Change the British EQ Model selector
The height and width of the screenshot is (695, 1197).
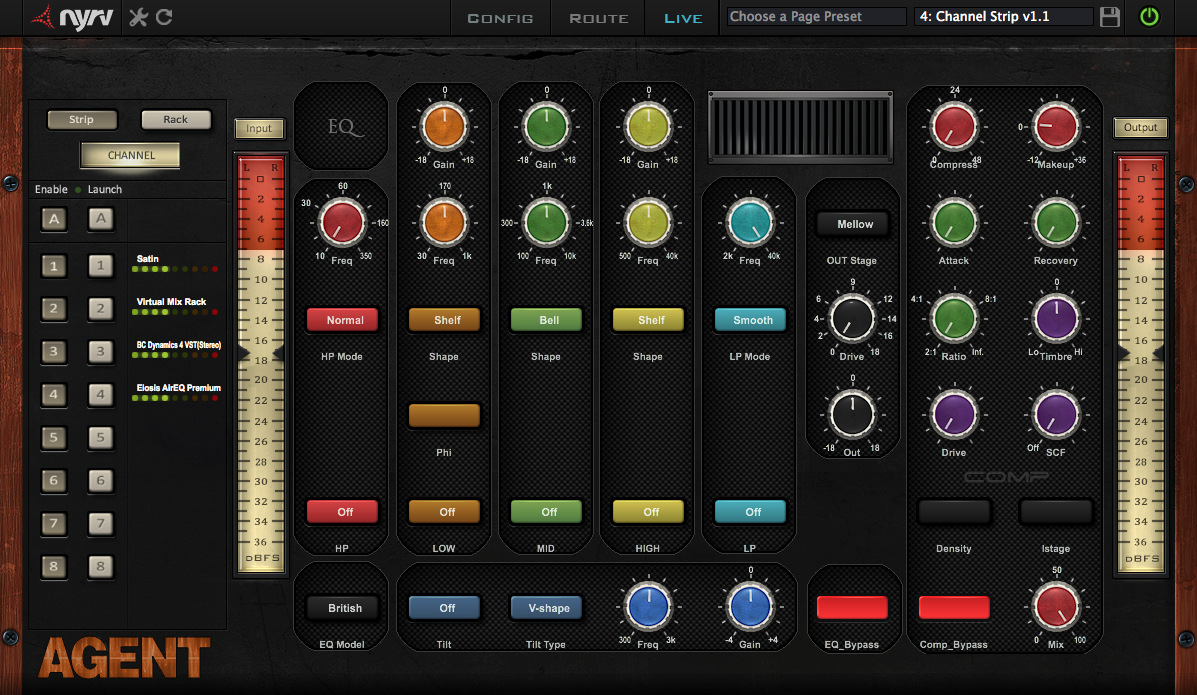click(x=345, y=608)
